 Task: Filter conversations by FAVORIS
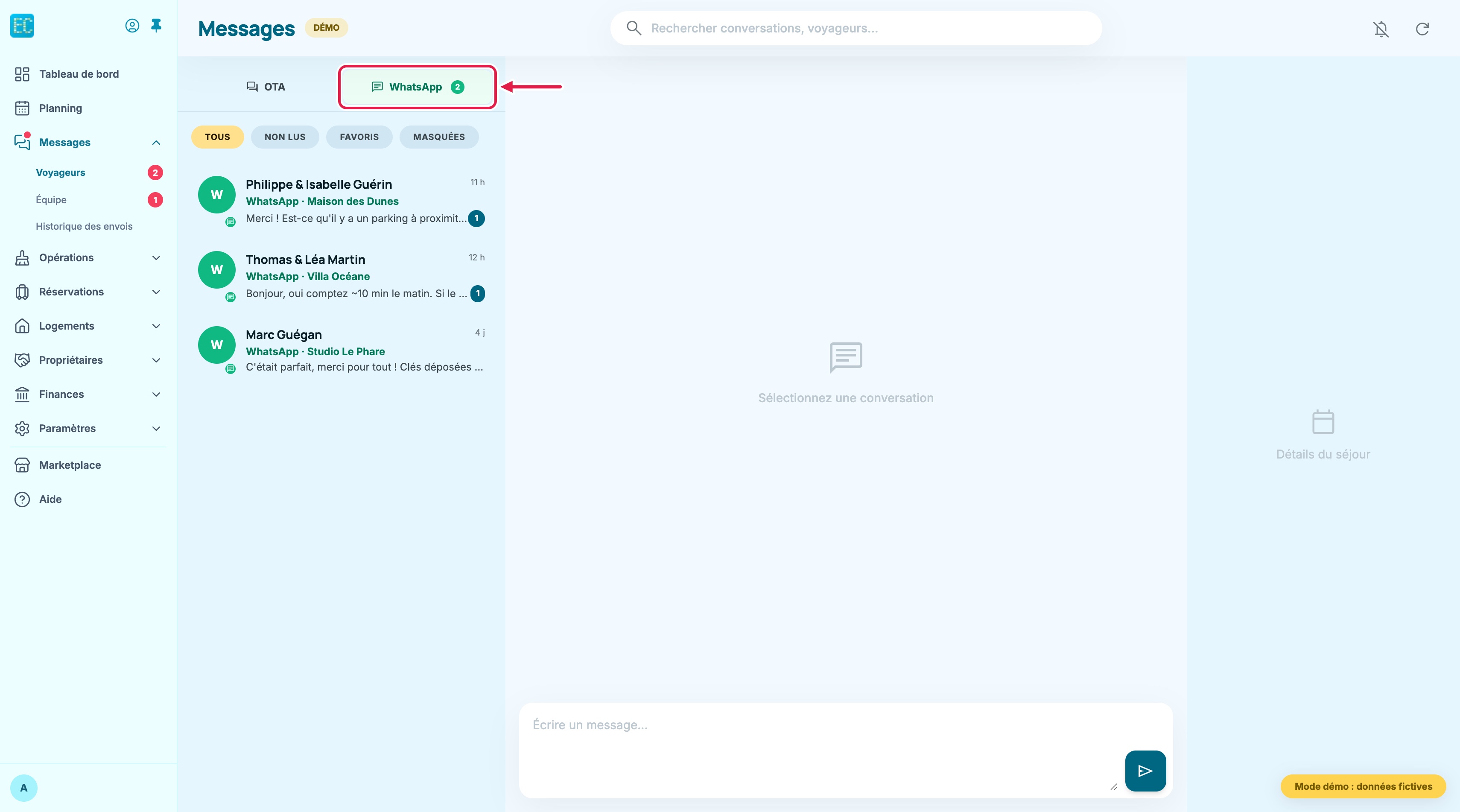coord(359,137)
